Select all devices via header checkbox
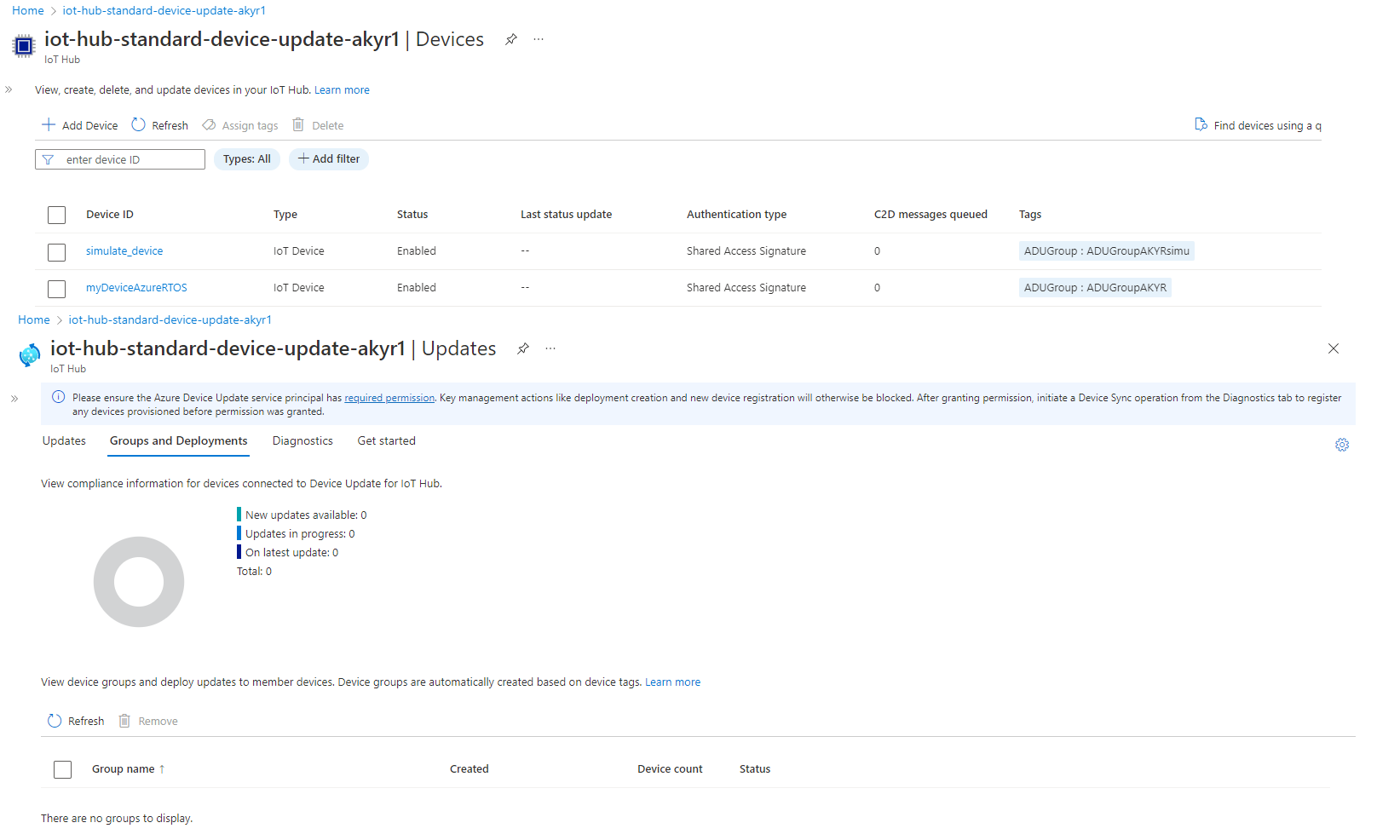The width and height of the screenshot is (1400, 840). click(x=56, y=215)
